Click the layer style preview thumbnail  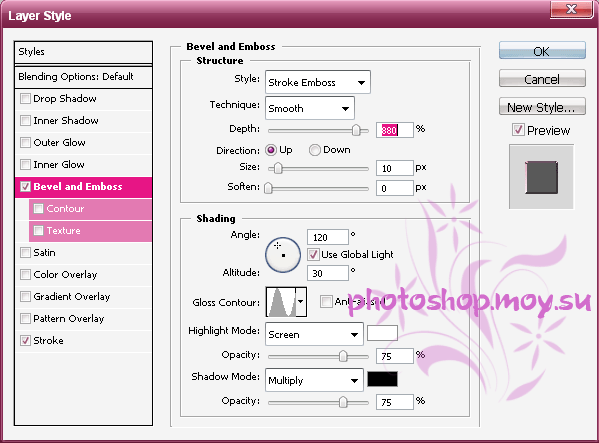click(541, 177)
